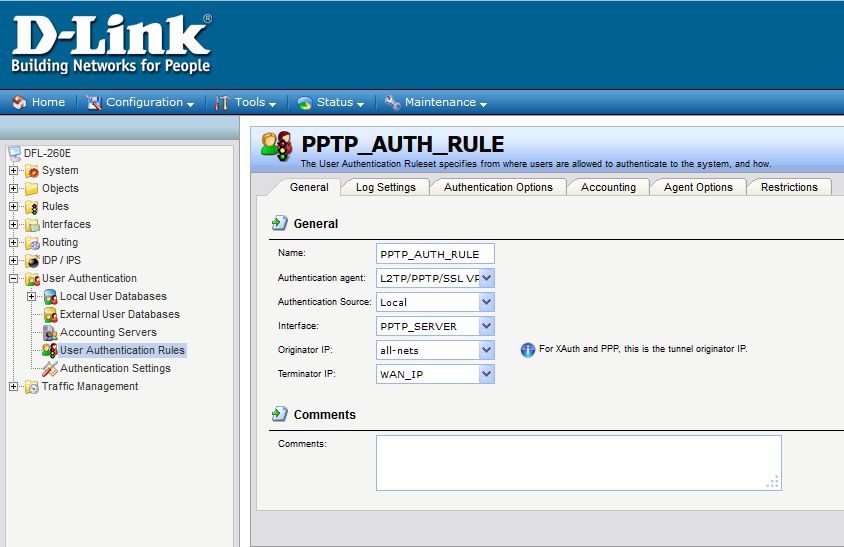Screen dimensions: 844x547
Task: Select User Authentication Rules in the tree
Action: (x=122, y=350)
